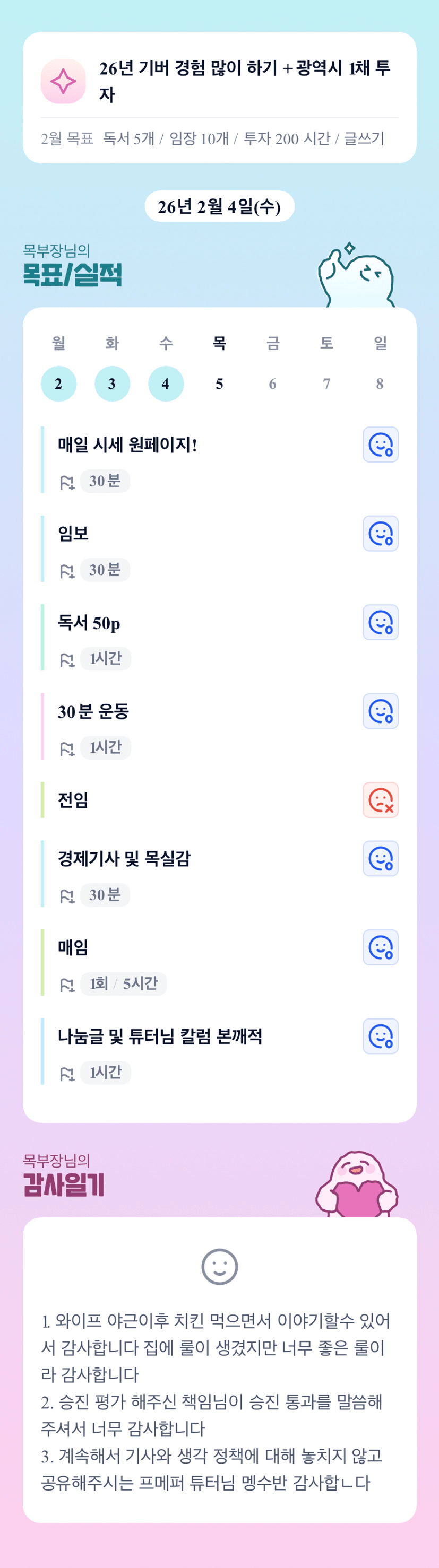Image resolution: width=439 pixels, height=1568 pixels.
Task: Select Monday the 2nd in week row
Action: 58,384
